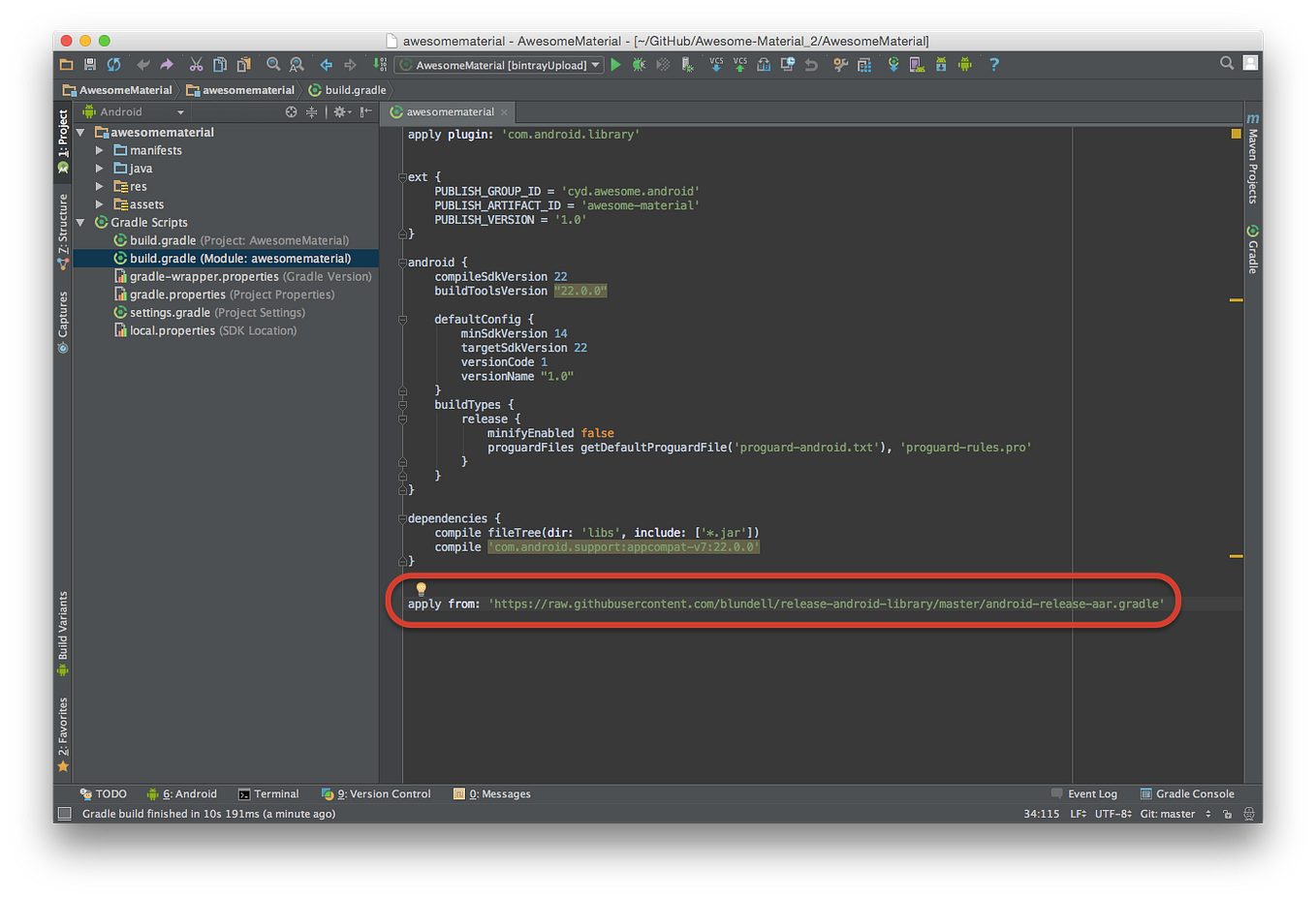Open the AVD Manager from the toolbar
1316x899 pixels.
917,64
